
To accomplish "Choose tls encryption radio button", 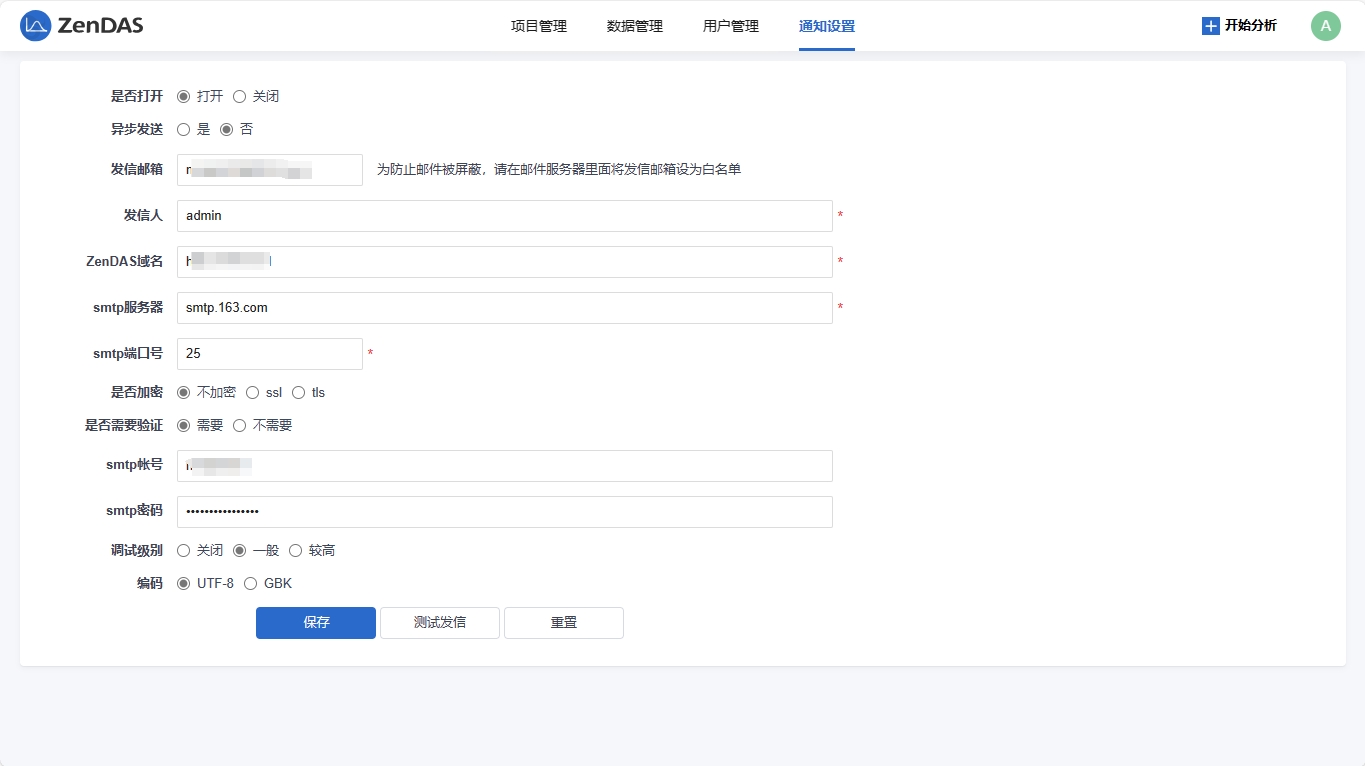I will pyautogui.click(x=299, y=393).
